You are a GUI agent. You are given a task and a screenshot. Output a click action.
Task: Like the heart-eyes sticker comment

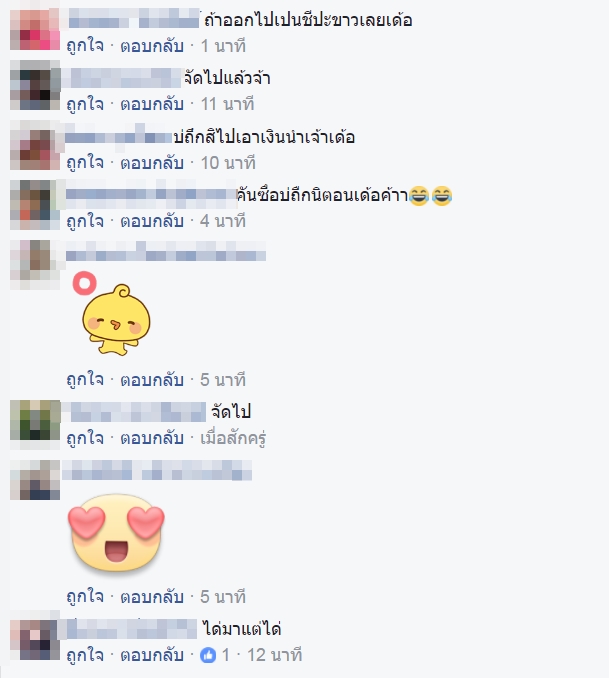point(85,597)
